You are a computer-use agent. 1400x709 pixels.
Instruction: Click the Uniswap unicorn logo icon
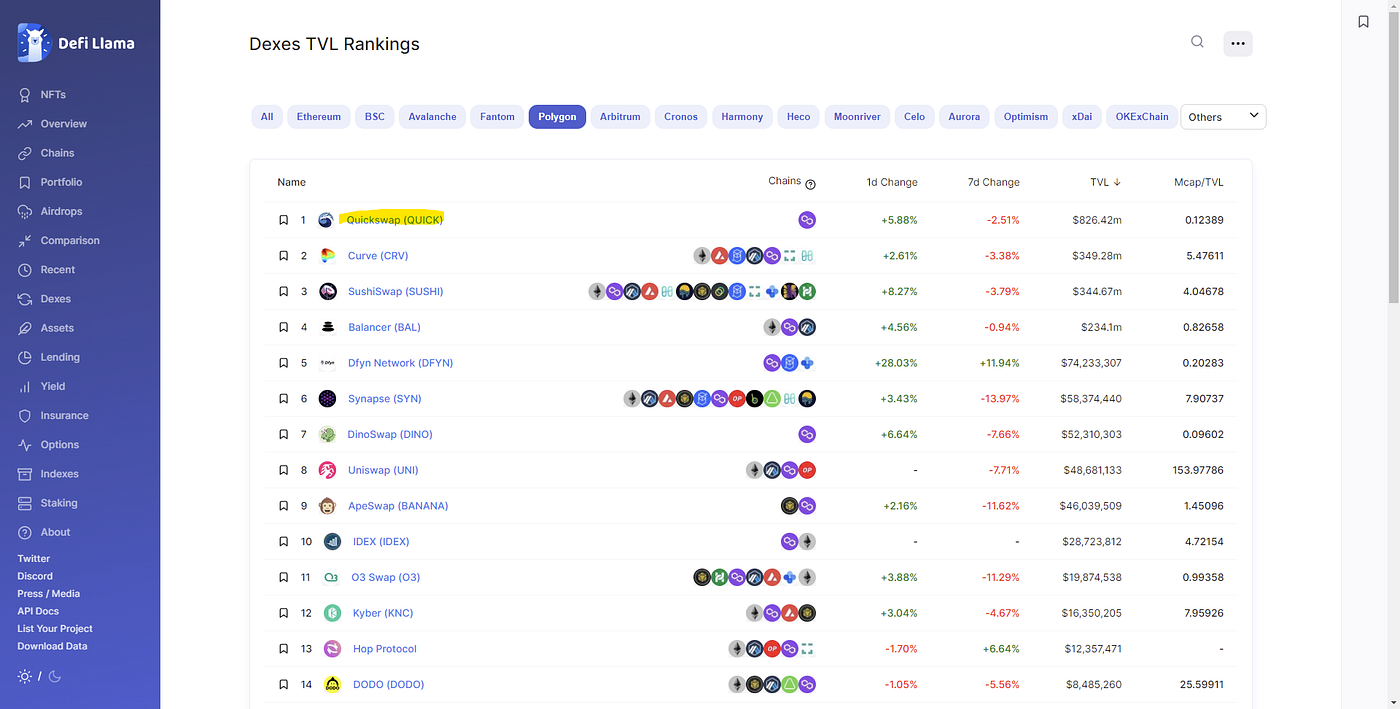(327, 470)
